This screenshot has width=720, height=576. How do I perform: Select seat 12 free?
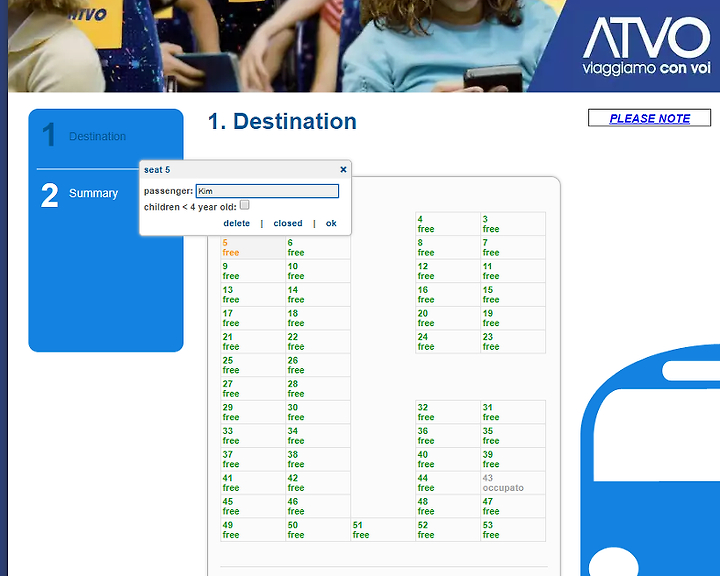click(x=448, y=271)
